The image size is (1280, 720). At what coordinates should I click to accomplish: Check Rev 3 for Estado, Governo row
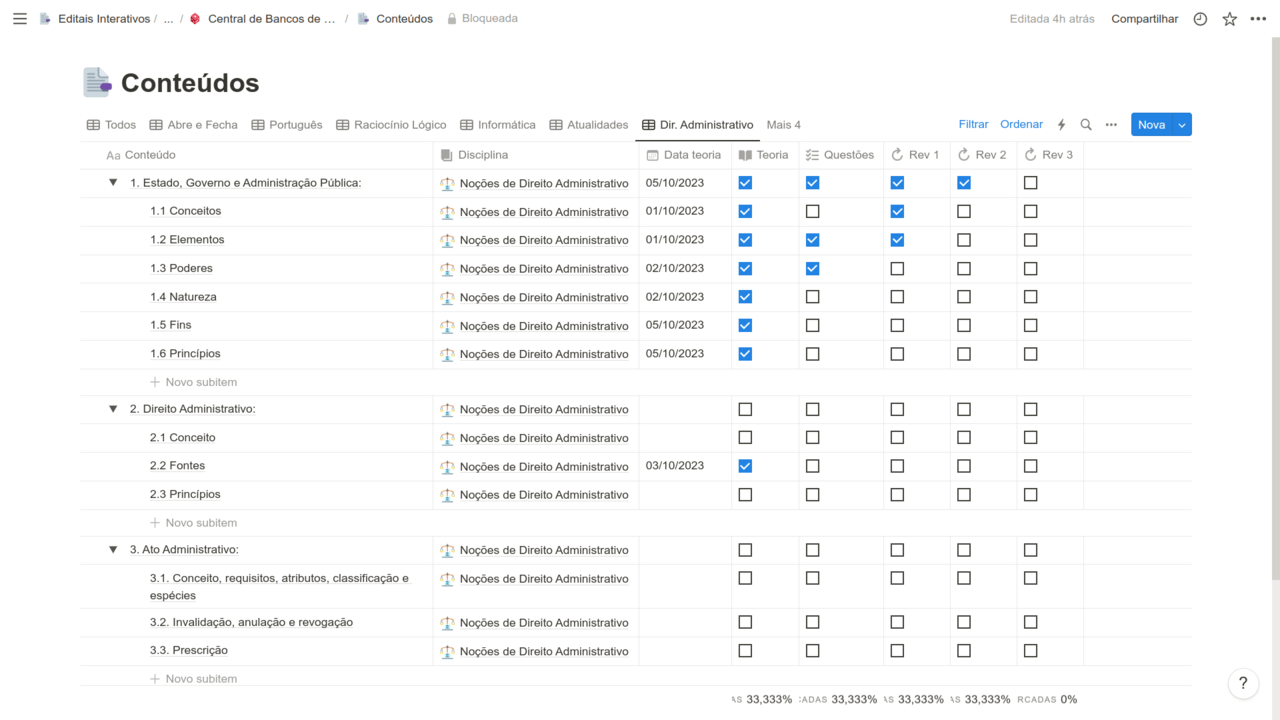pos(1031,183)
